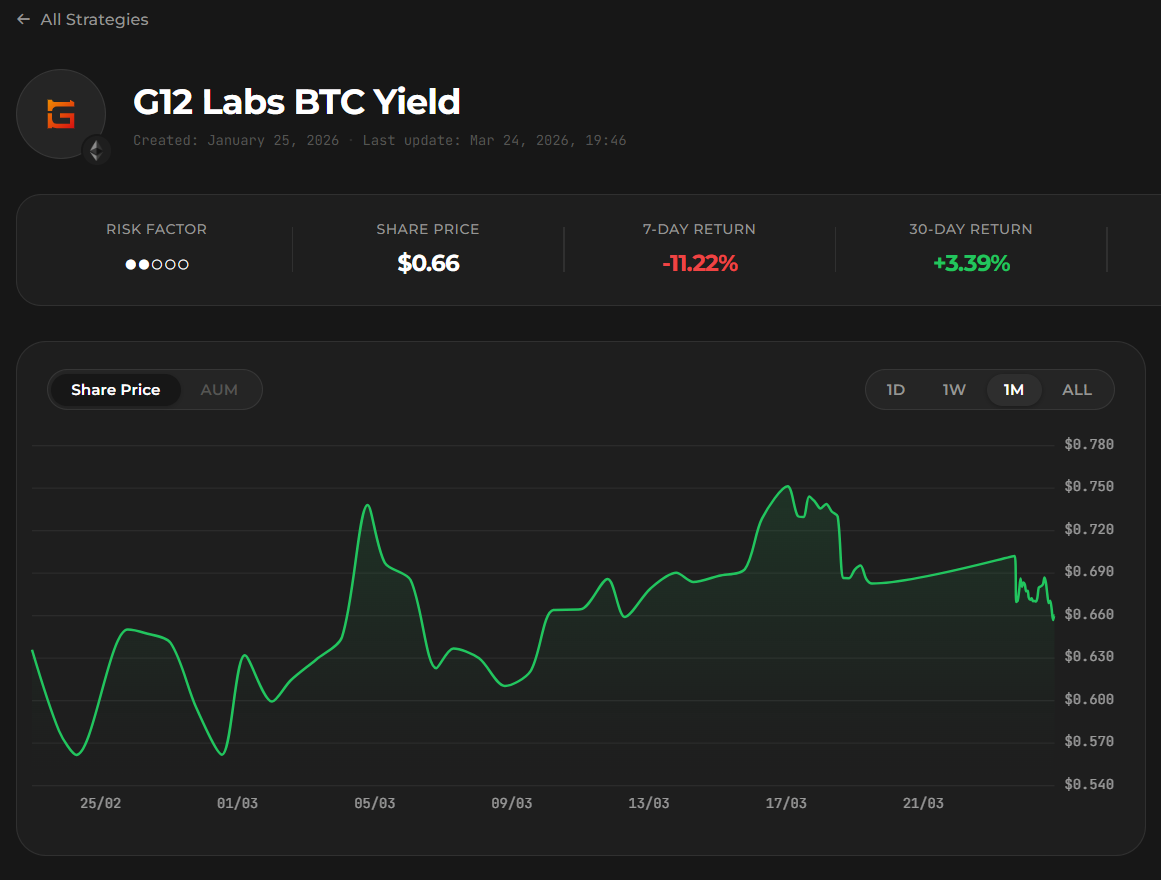Click the risk factor dots indicator
The image size is (1161, 880).
tap(157, 265)
